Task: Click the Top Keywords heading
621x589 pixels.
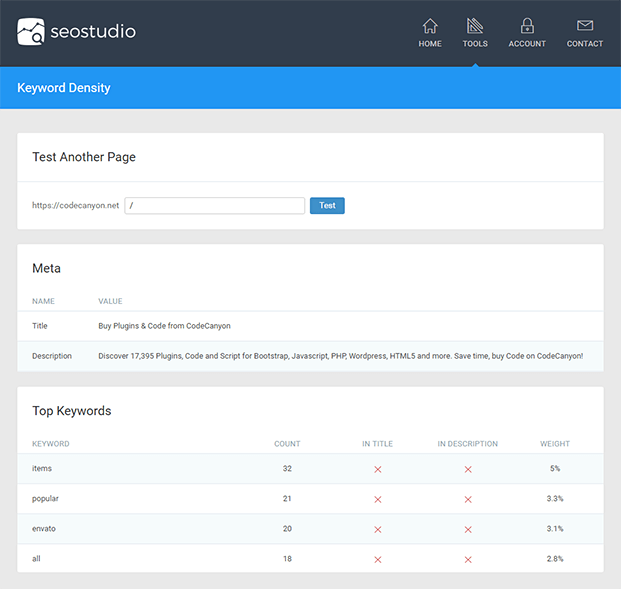Action: coord(72,411)
